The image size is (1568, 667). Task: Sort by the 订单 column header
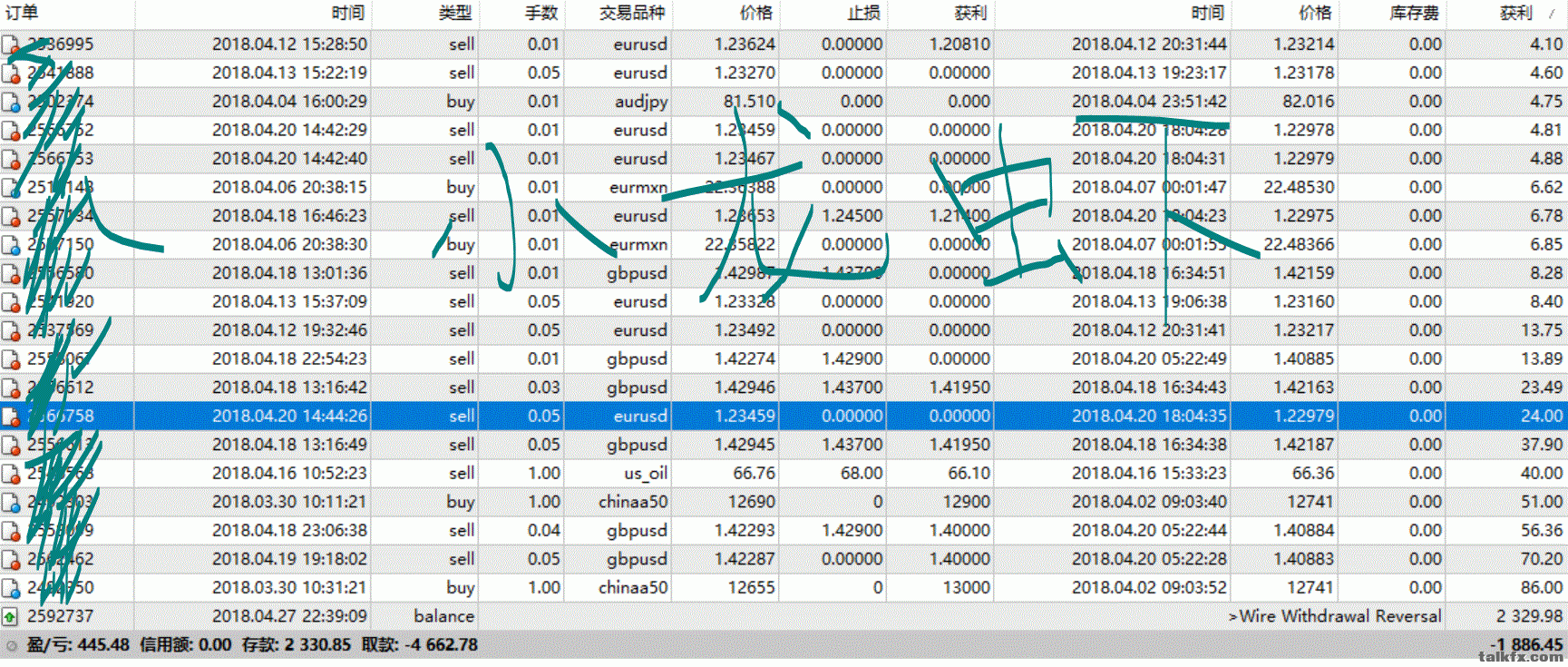(22, 13)
